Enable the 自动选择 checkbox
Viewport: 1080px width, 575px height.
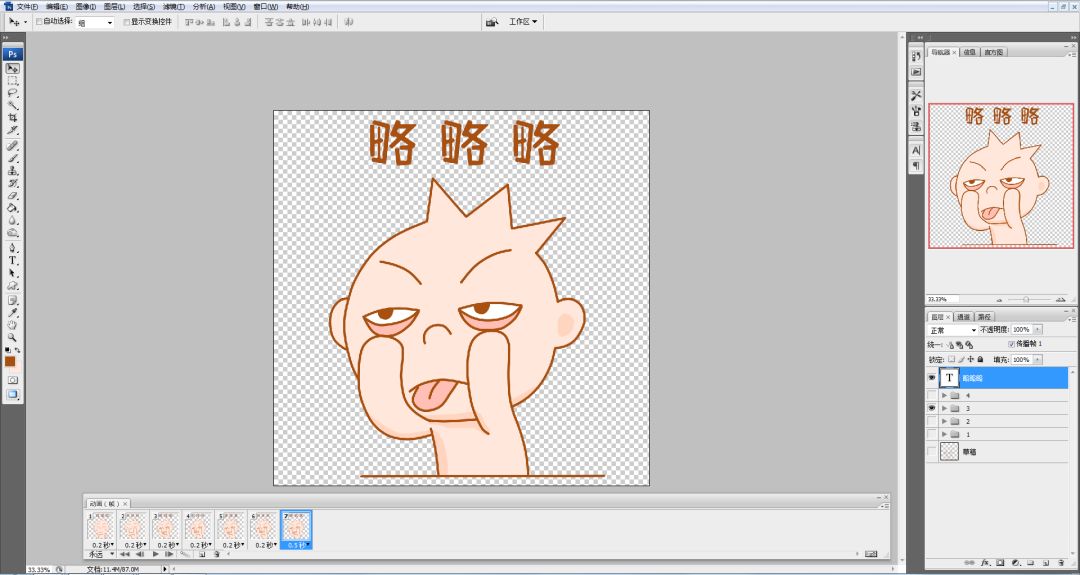coord(39,21)
